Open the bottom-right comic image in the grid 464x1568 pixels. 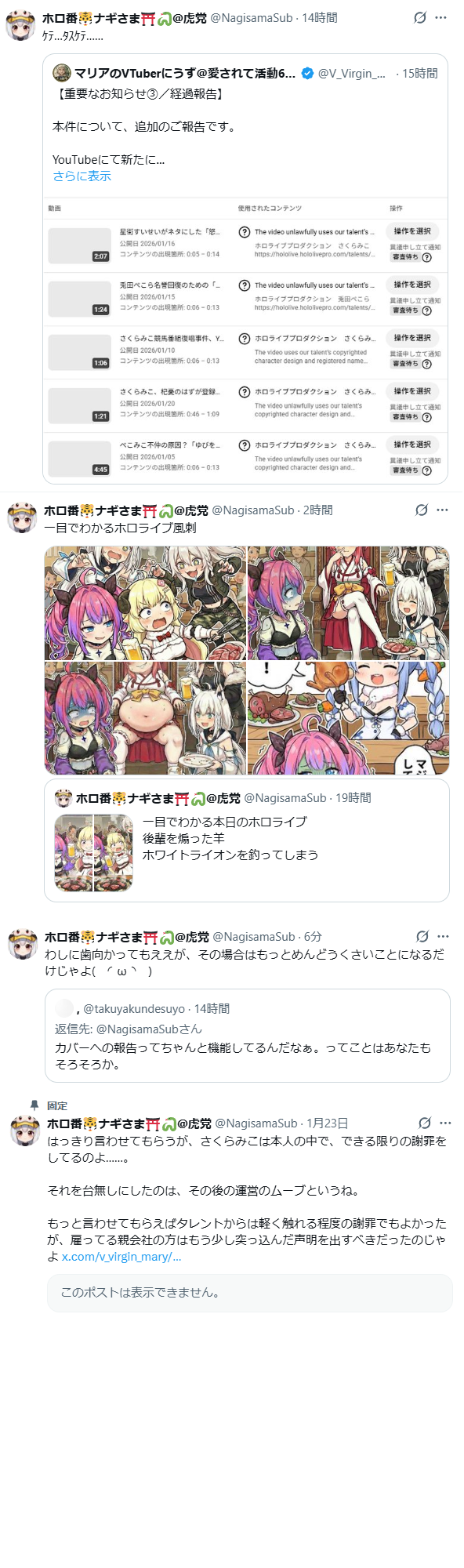[348, 718]
